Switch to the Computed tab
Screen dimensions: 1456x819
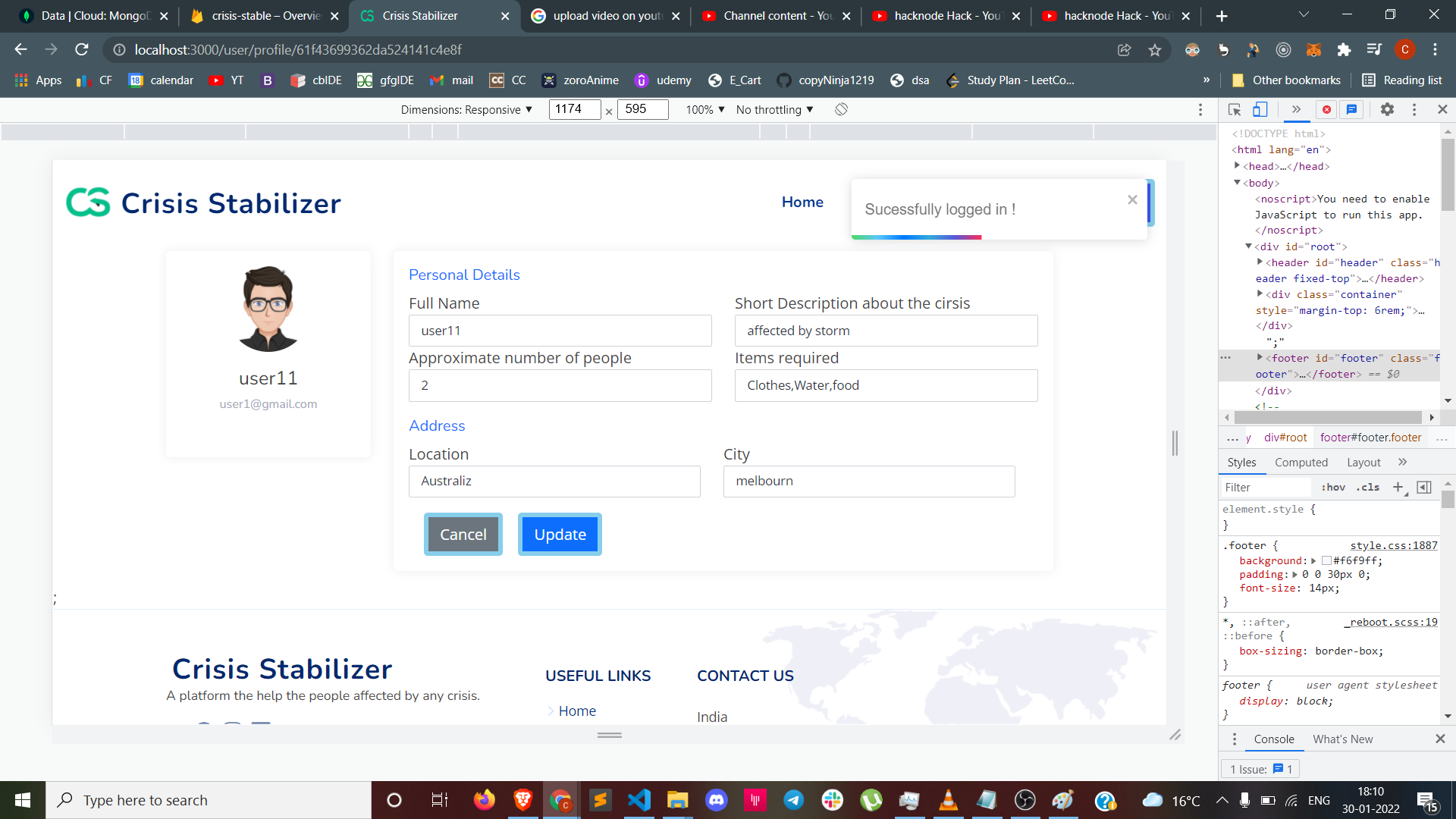tap(1301, 463)
